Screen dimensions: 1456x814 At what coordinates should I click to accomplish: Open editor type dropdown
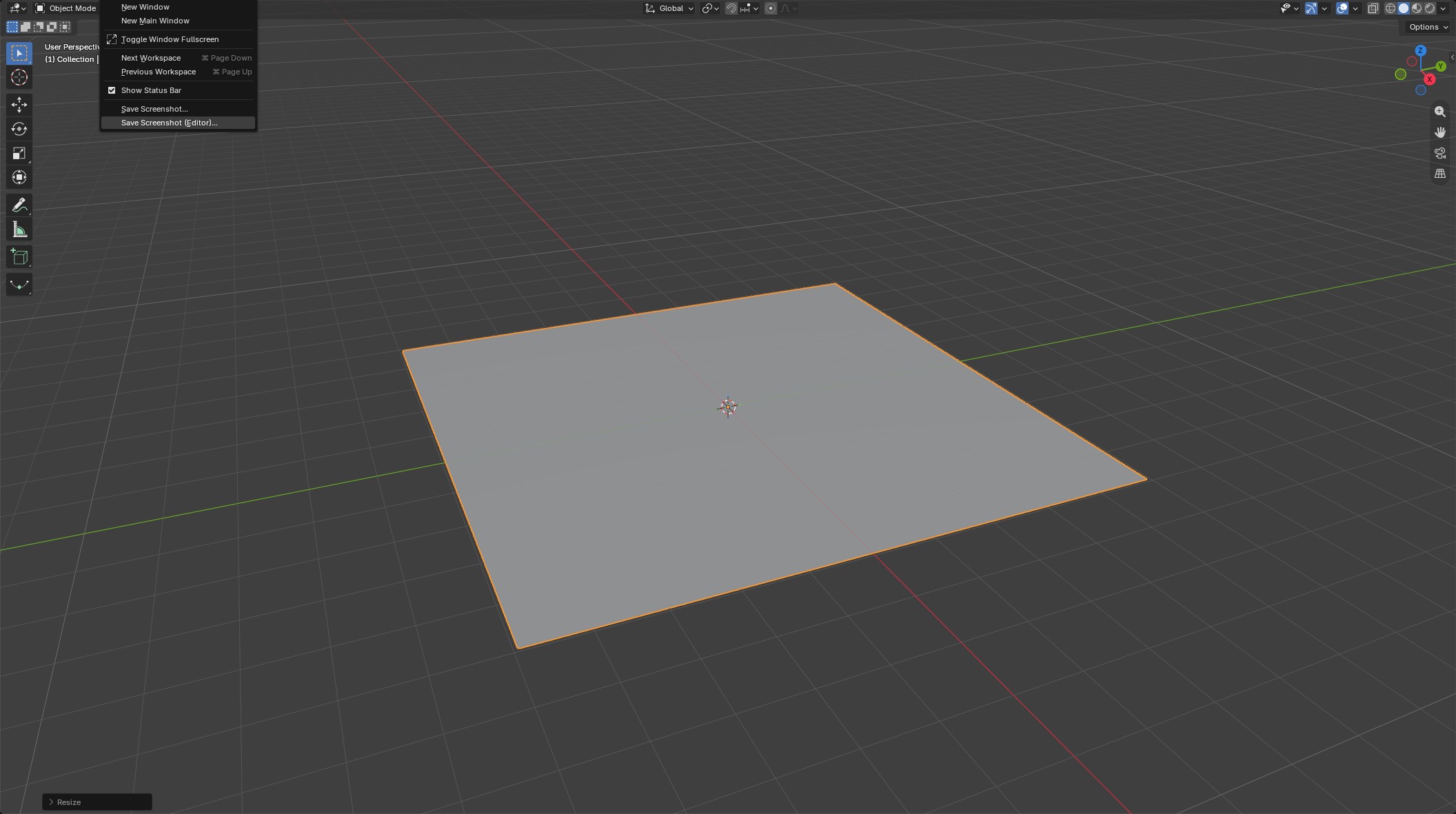17,8
